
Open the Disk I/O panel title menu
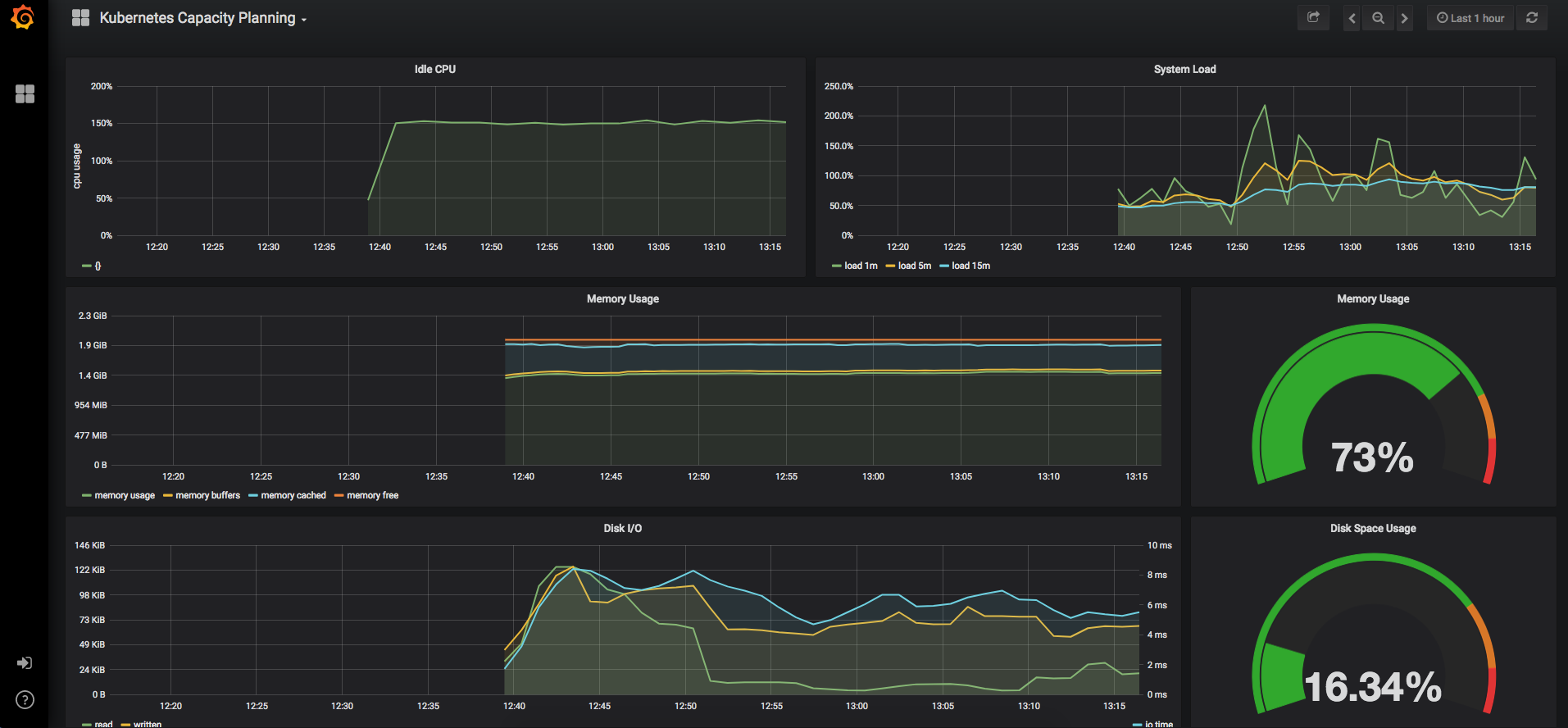pyautogui.click(x=623, y=528)
